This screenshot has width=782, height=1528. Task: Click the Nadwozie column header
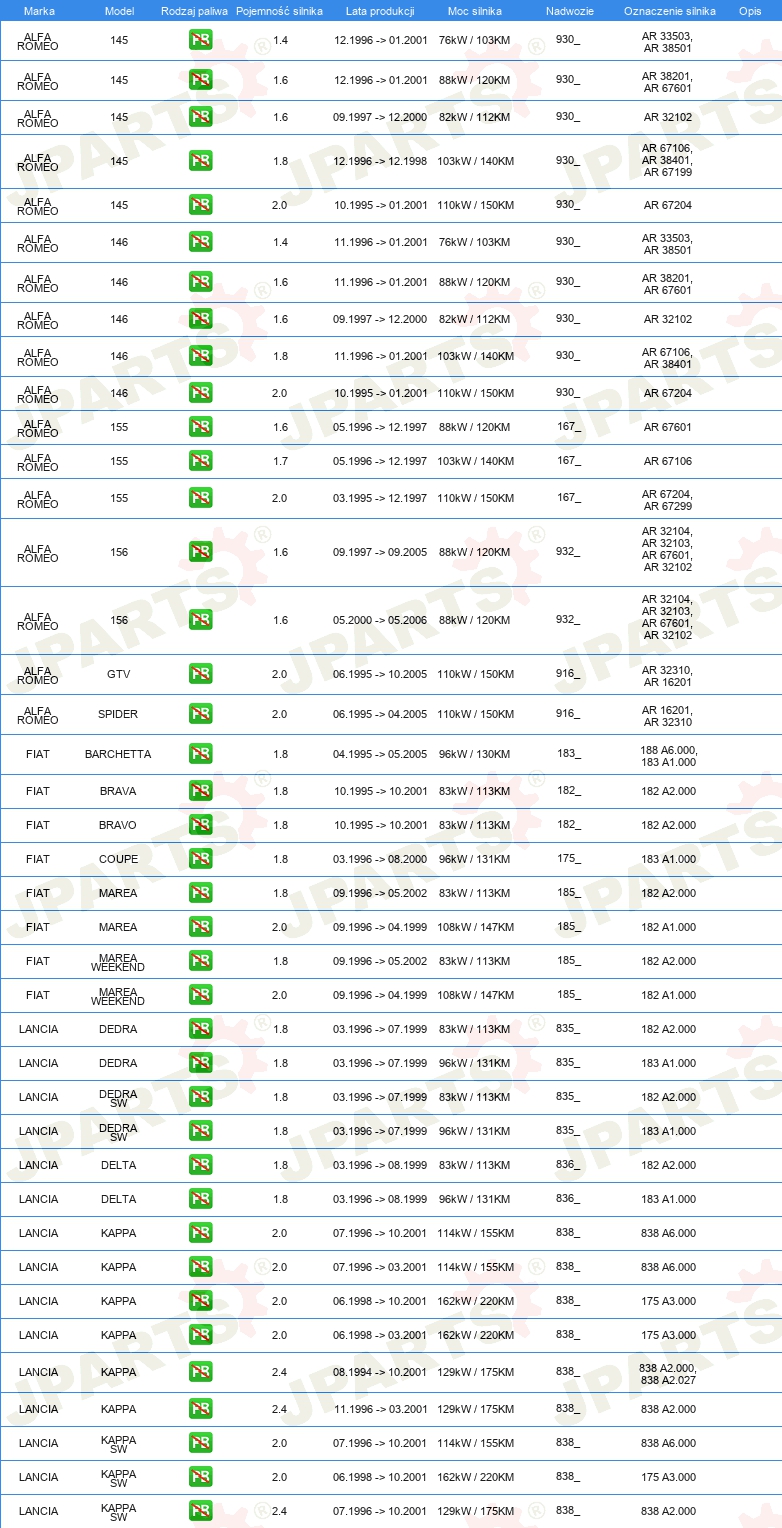[569, 11]
